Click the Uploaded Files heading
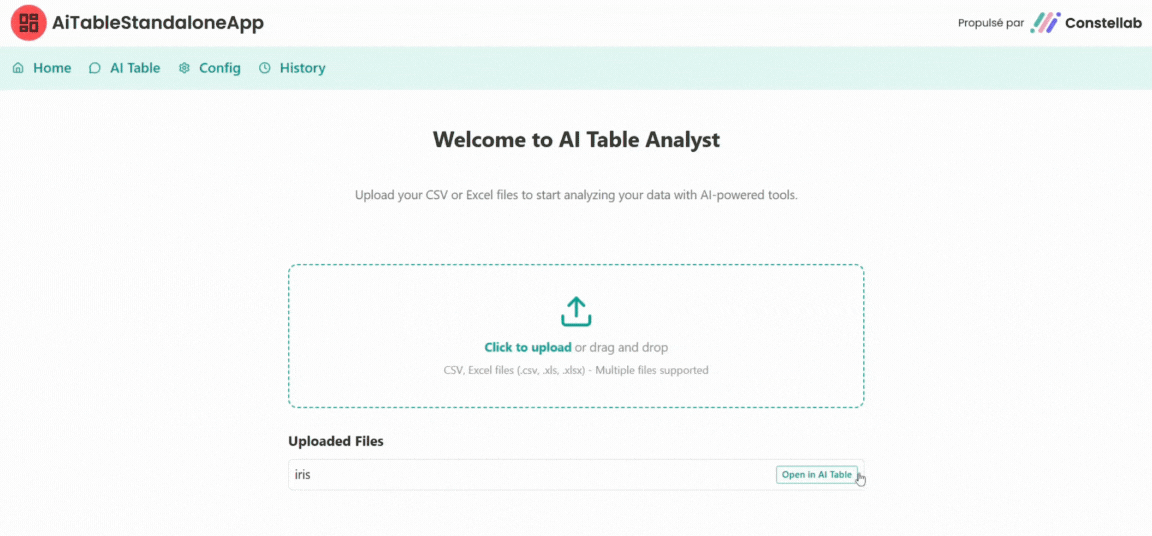This screenshot has height=536, width=1152. (336, 441)
